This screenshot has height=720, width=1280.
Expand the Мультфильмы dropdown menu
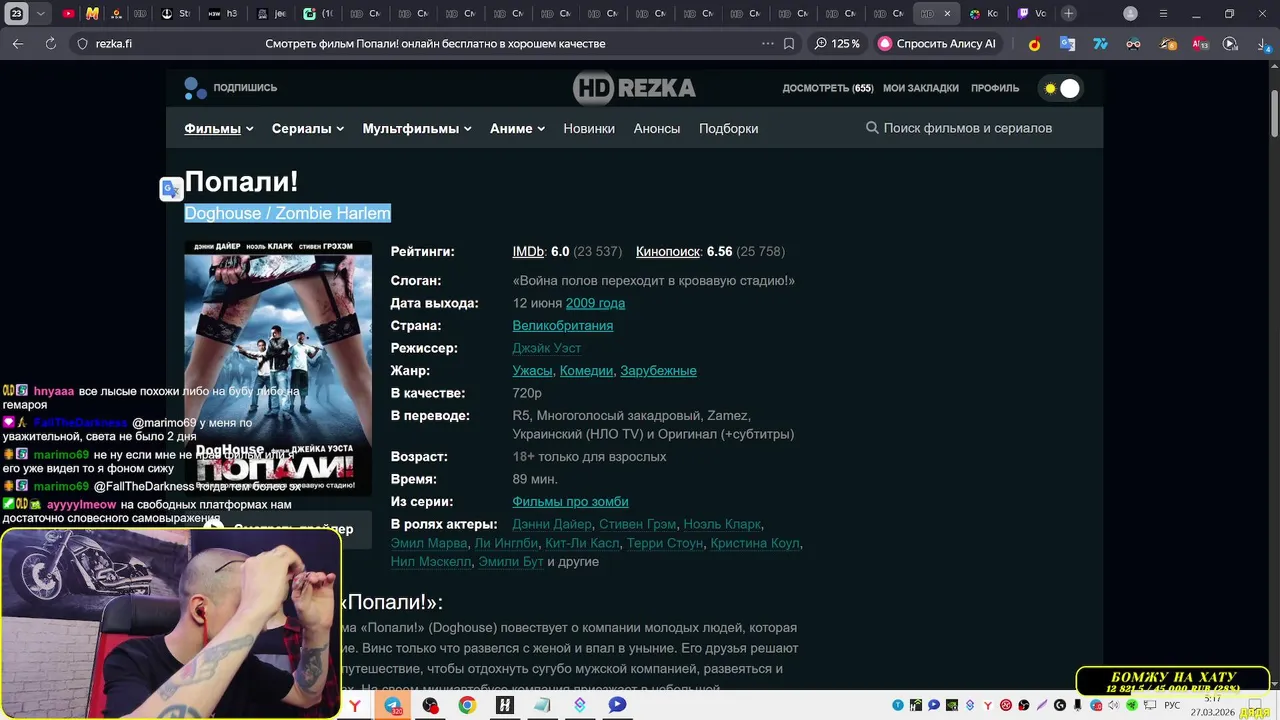point(417,128)
